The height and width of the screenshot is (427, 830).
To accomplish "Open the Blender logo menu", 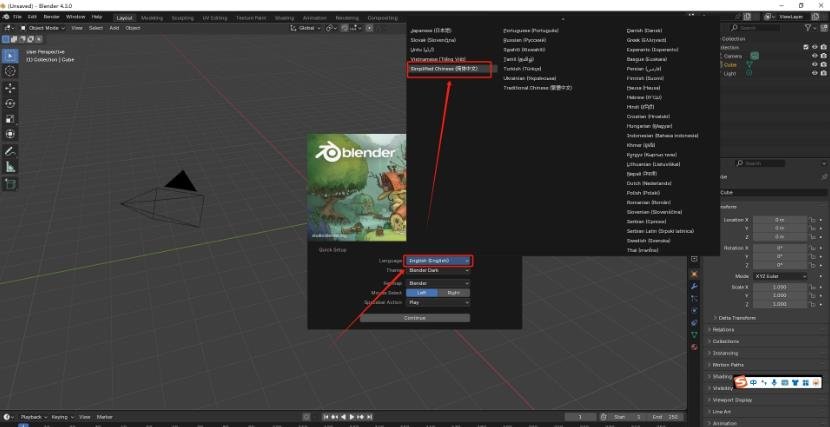I will click(6, 17).
